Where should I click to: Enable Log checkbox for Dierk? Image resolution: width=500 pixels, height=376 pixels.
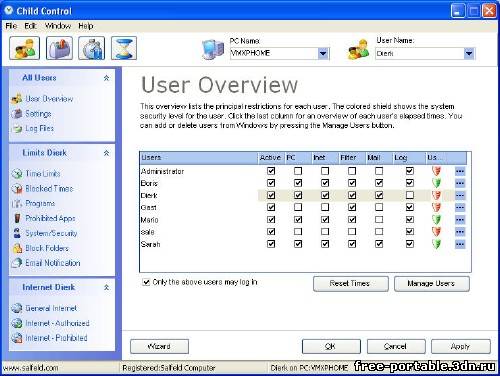coord(410,195)
